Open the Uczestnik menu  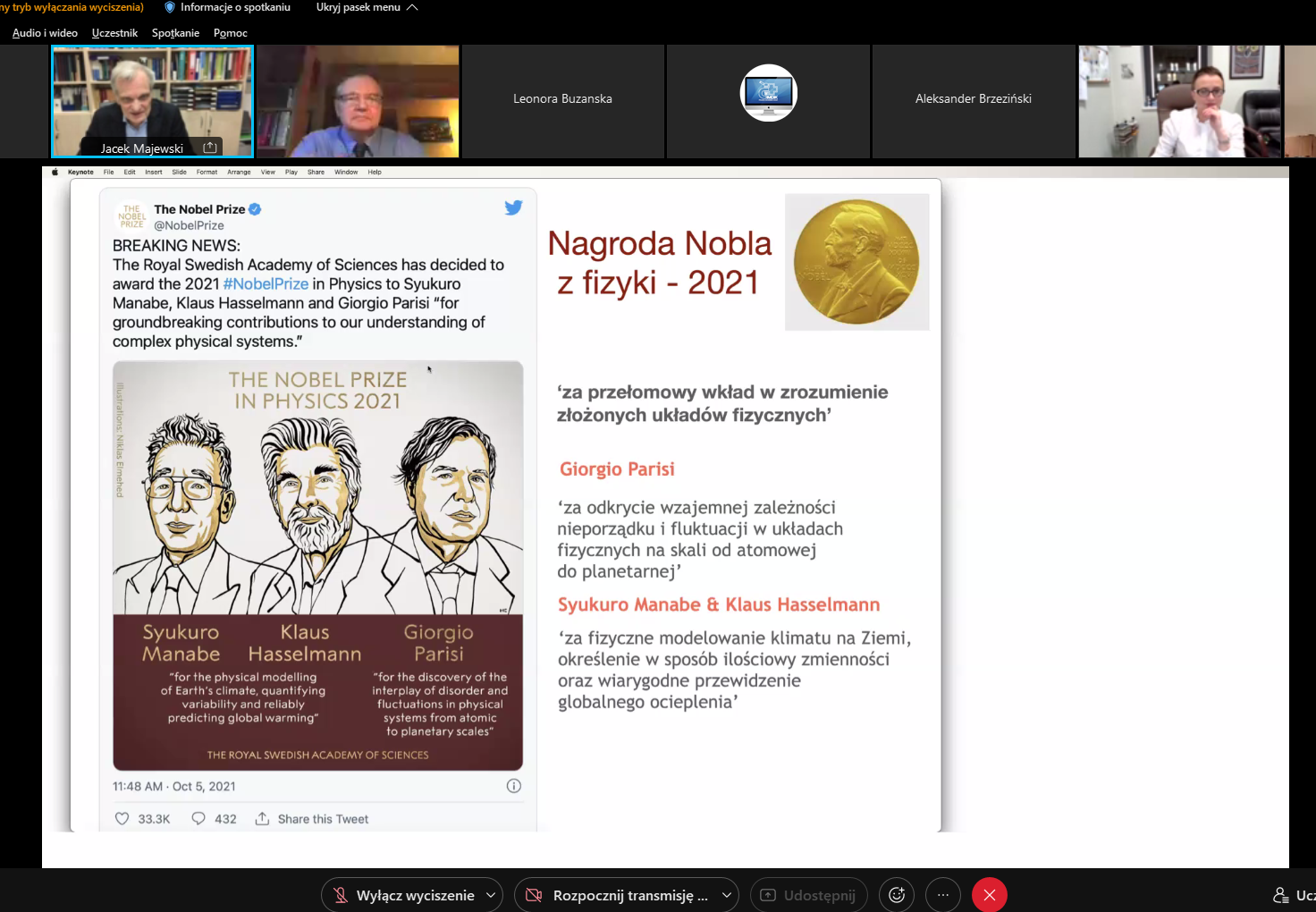click(114, 33)
